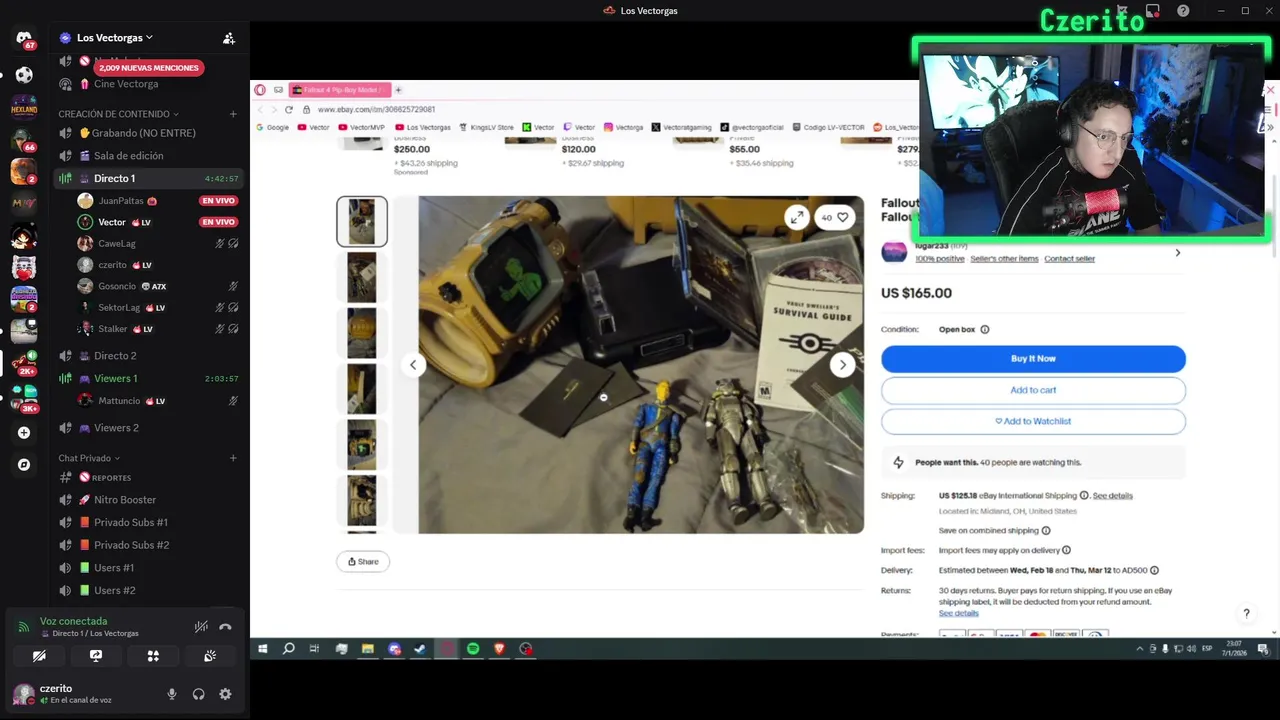The image size is (1280, 720).
Task: Join the Nitro Booster voice channel
Action: click(x=148, y=500)
